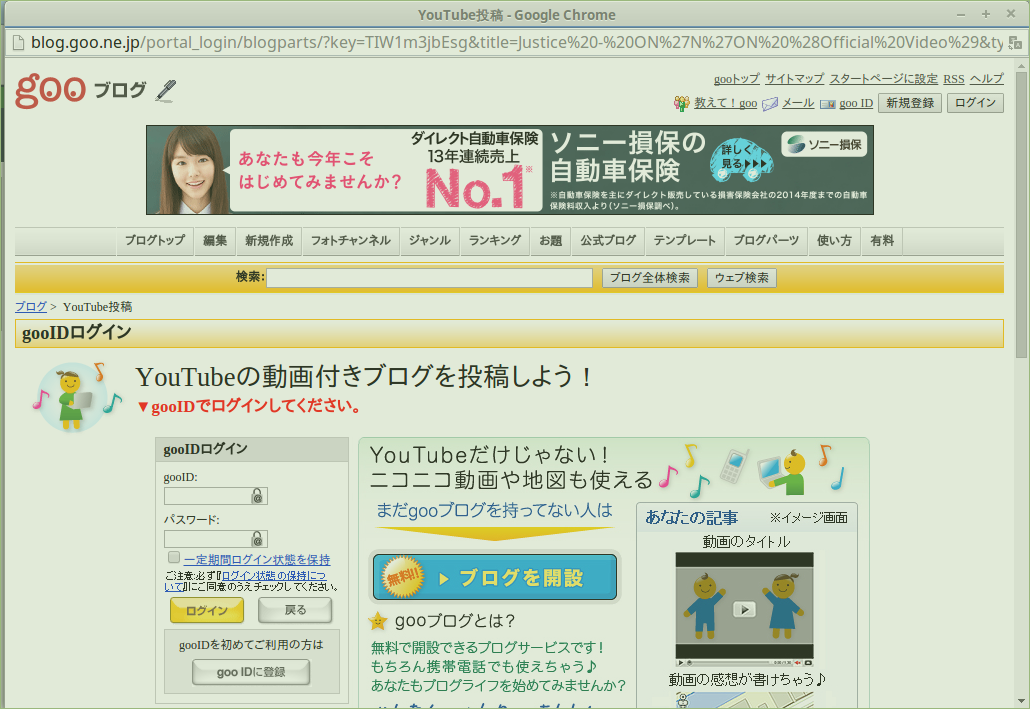Open the ジャンル tab

click(430, 240)
